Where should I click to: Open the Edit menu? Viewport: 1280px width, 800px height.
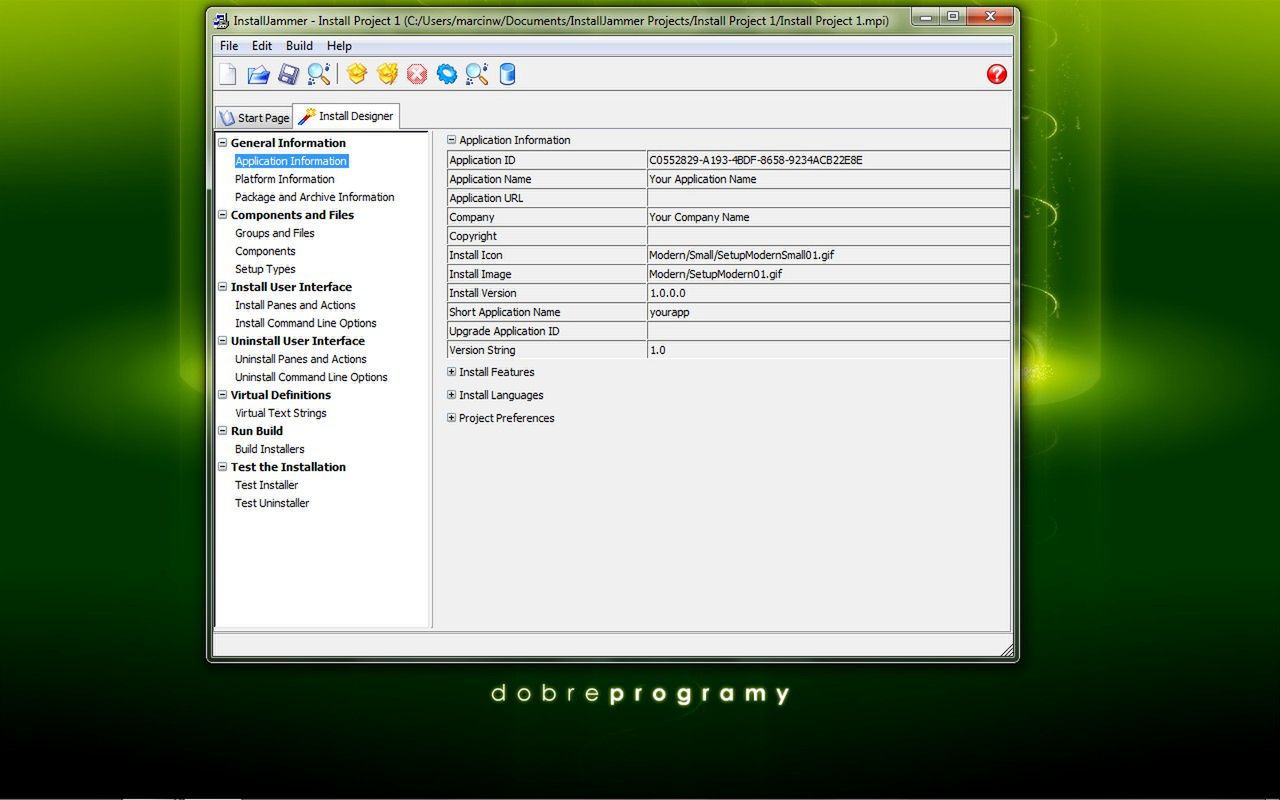[x=261, y=45]
